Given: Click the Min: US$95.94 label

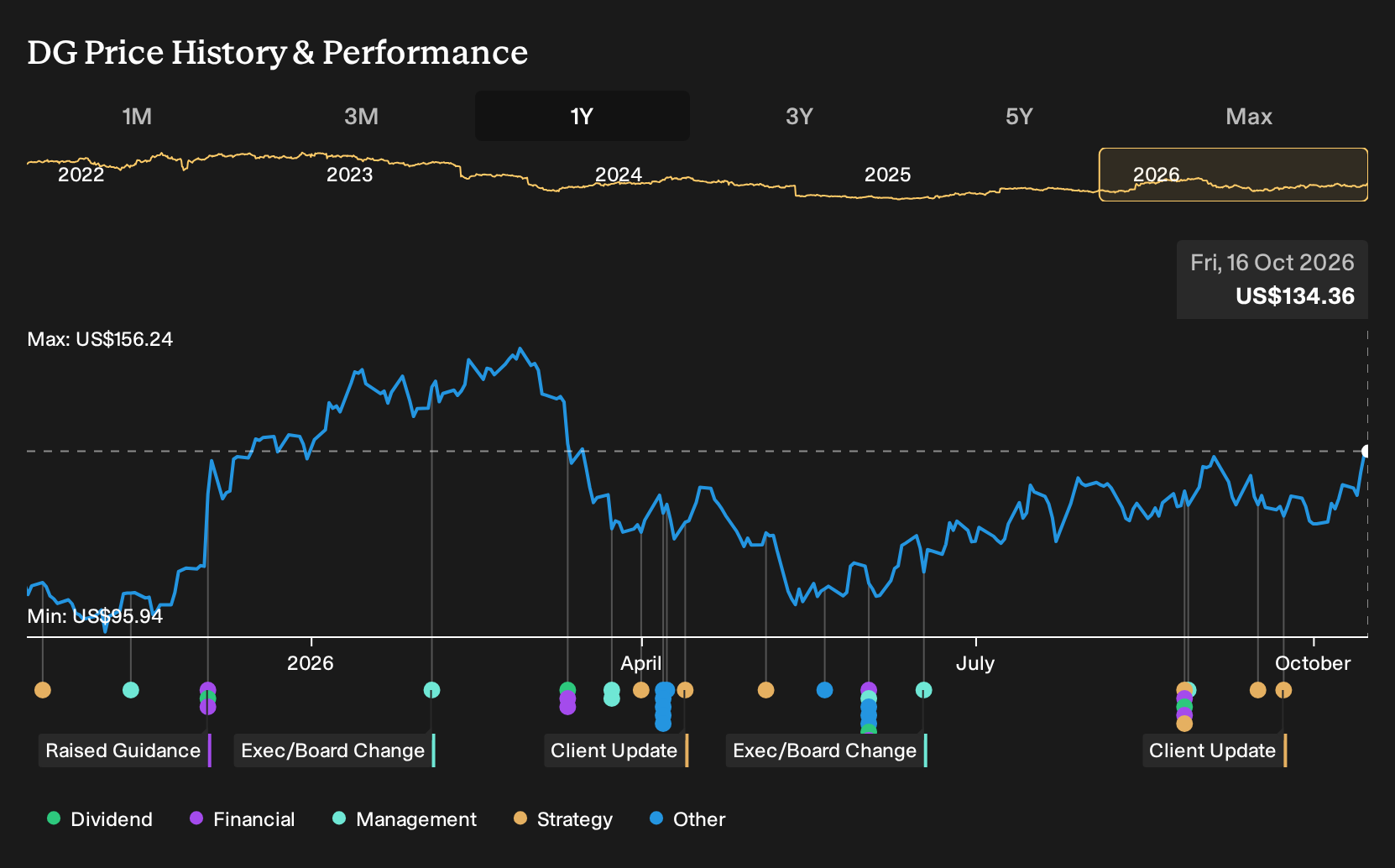Looking at the screenshot, I should 95,616.
